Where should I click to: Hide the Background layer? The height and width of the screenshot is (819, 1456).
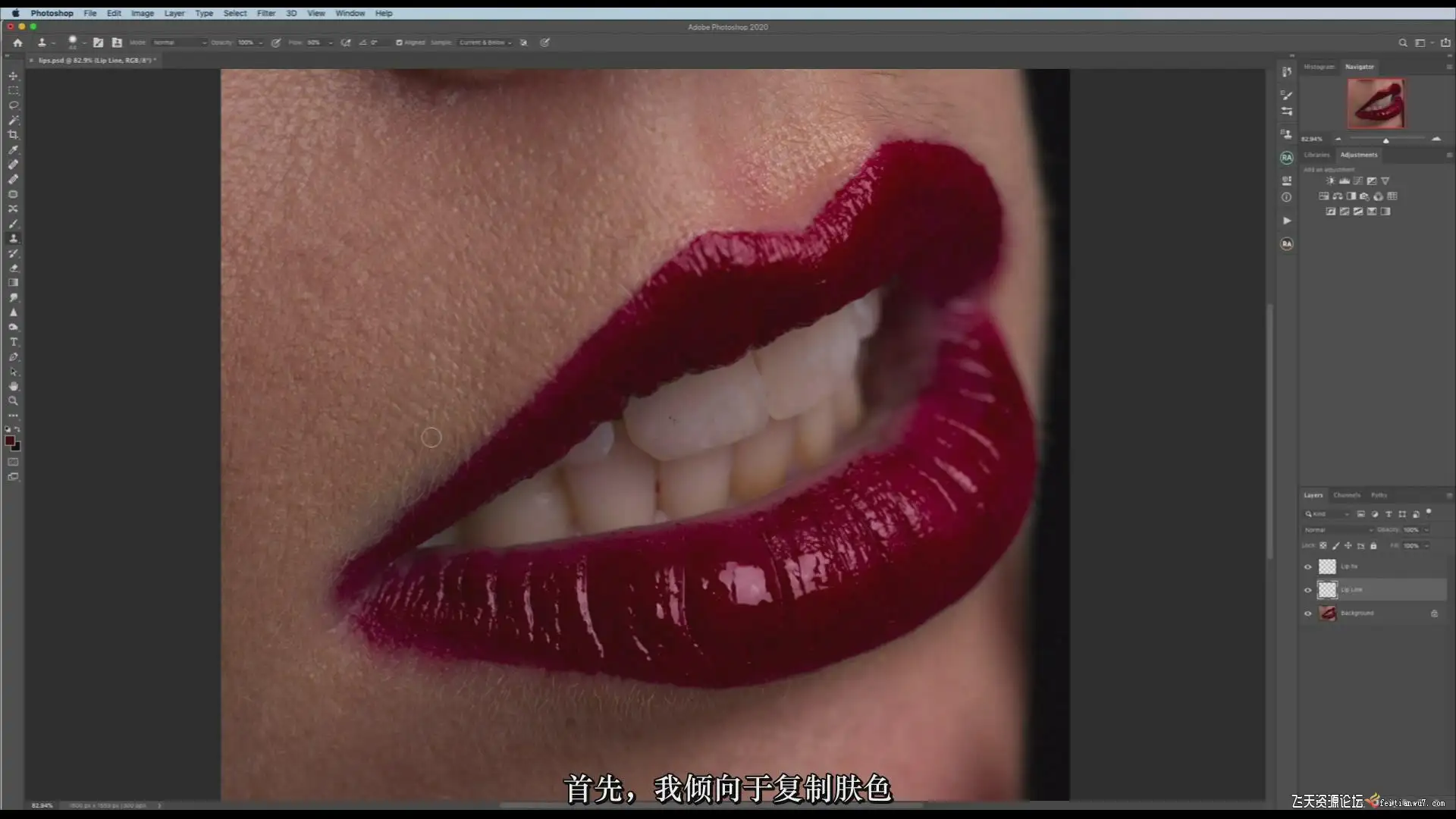click(1307, 613)
